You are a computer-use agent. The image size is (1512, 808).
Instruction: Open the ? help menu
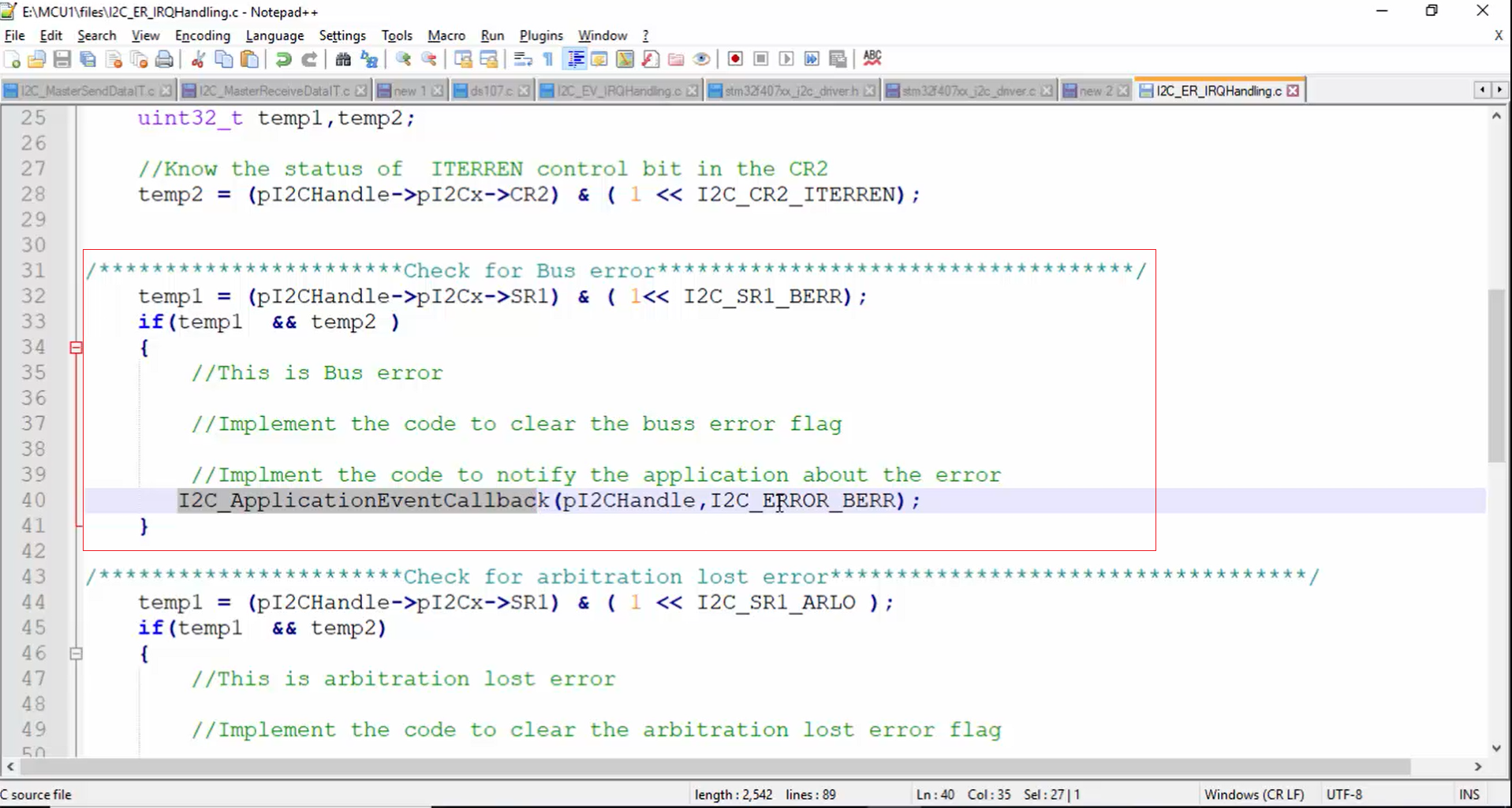pos(645,35)
